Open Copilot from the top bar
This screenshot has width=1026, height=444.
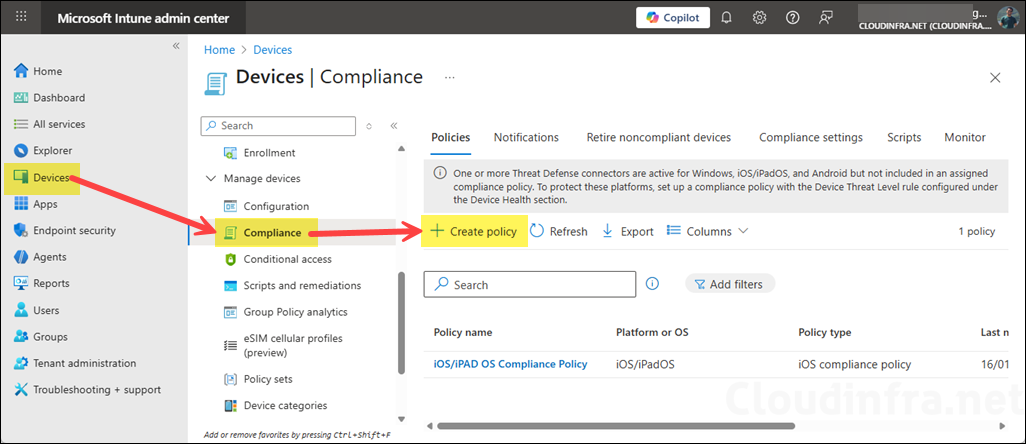pyautogui.click(x=673, y=18)
